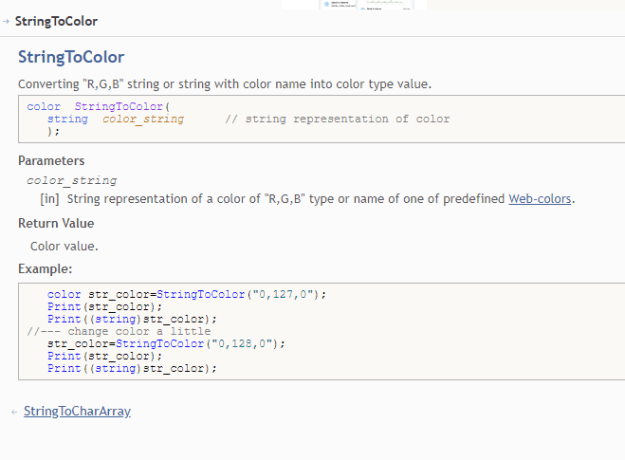Go to previous topic StringToCharArray

pos(77,411)
